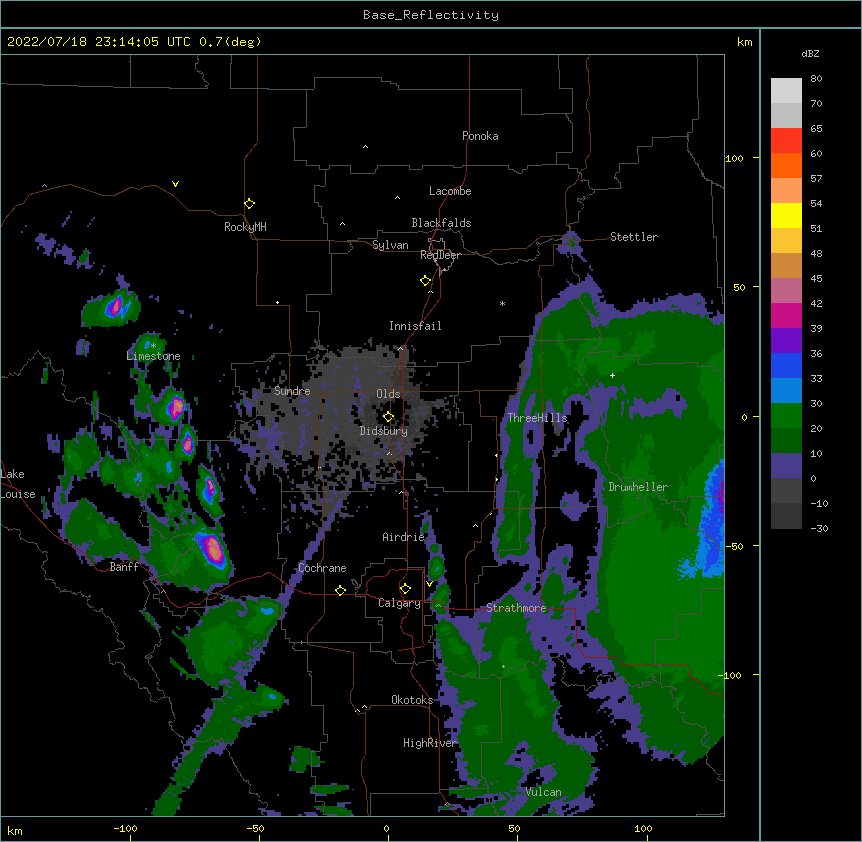The height and width of the screenshot is (842, 862).
Task: Click the Olds map label
Action: pyautogui.click(x=388, y=394)
